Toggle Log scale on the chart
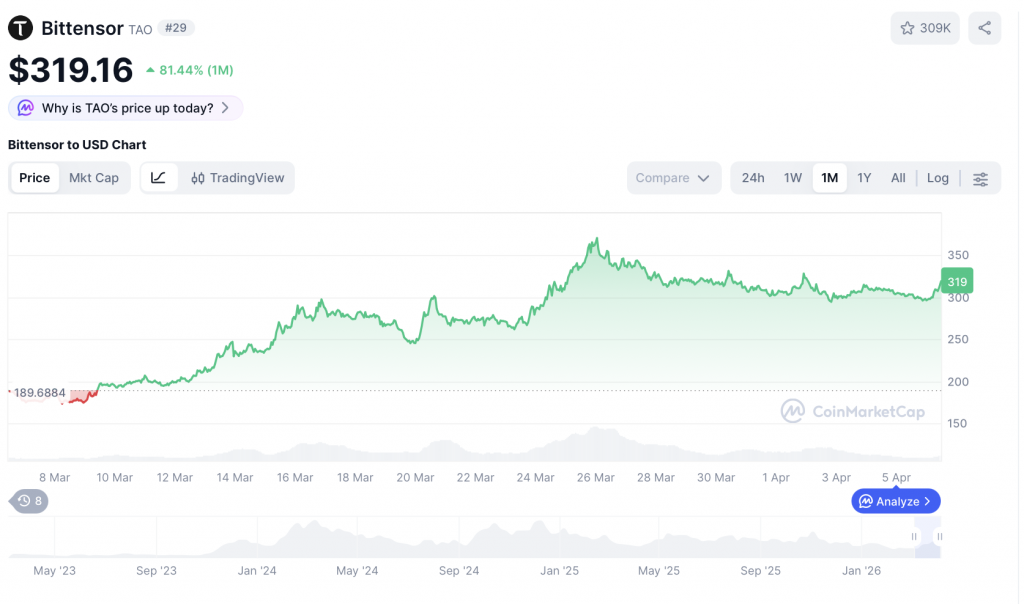Screen dimensions: 1024x604 [937, 178]
